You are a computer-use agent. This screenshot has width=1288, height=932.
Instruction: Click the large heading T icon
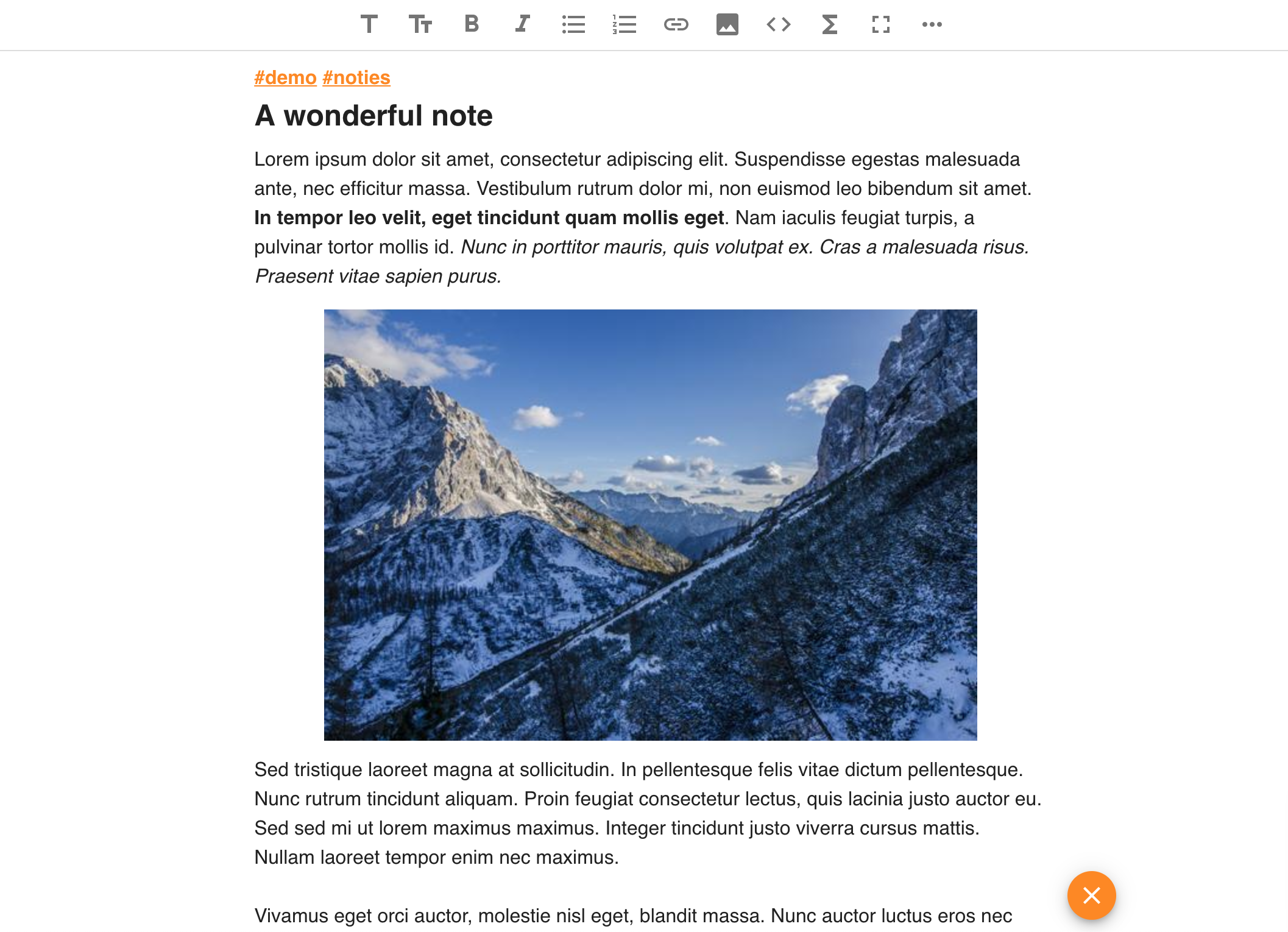[369, 24]
